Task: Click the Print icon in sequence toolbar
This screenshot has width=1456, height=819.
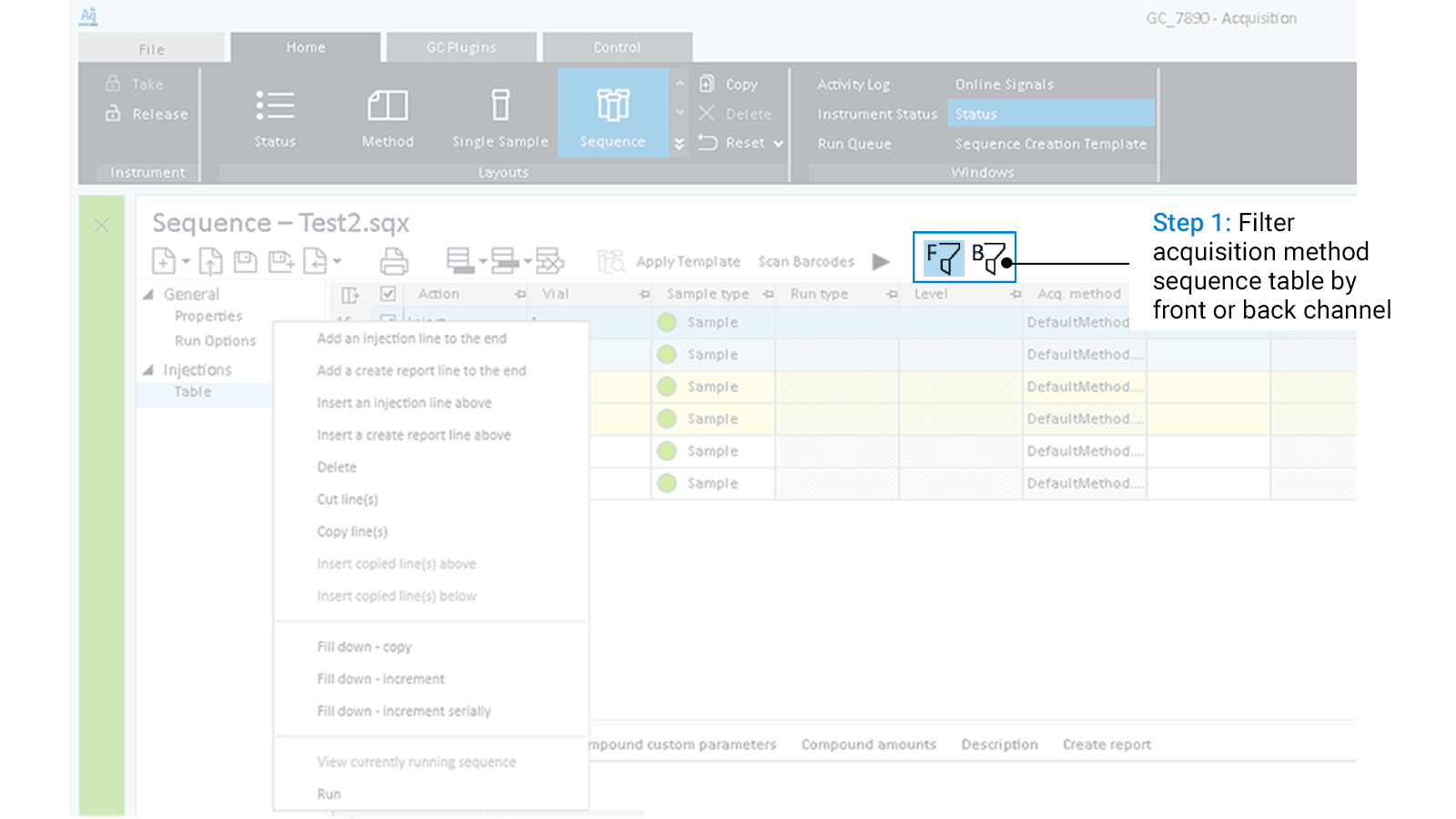Action: (x=393, y=260)
